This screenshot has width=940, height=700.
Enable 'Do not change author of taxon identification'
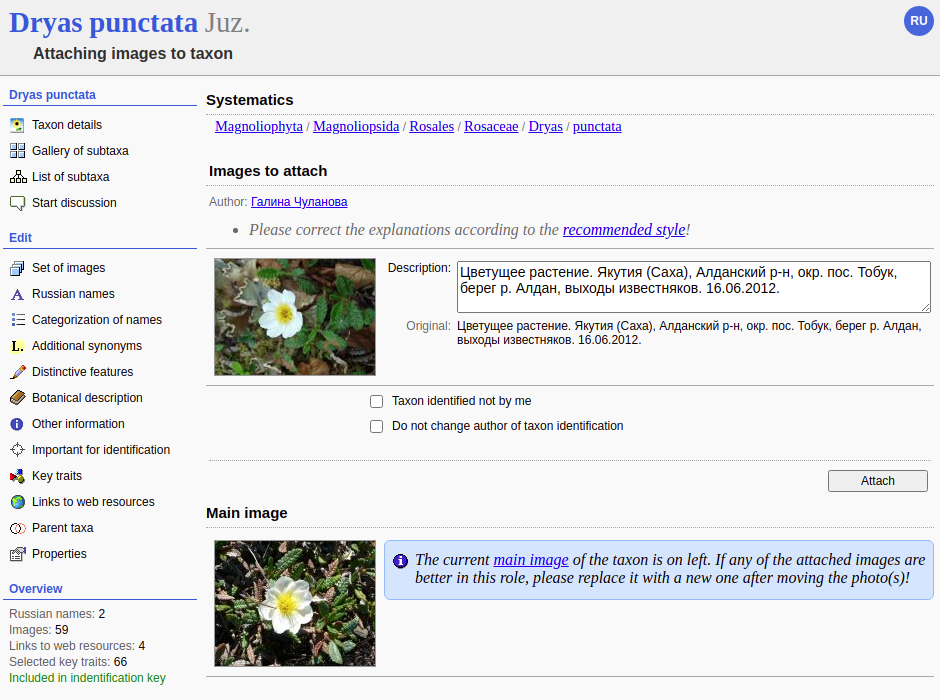tap(376, 427)
